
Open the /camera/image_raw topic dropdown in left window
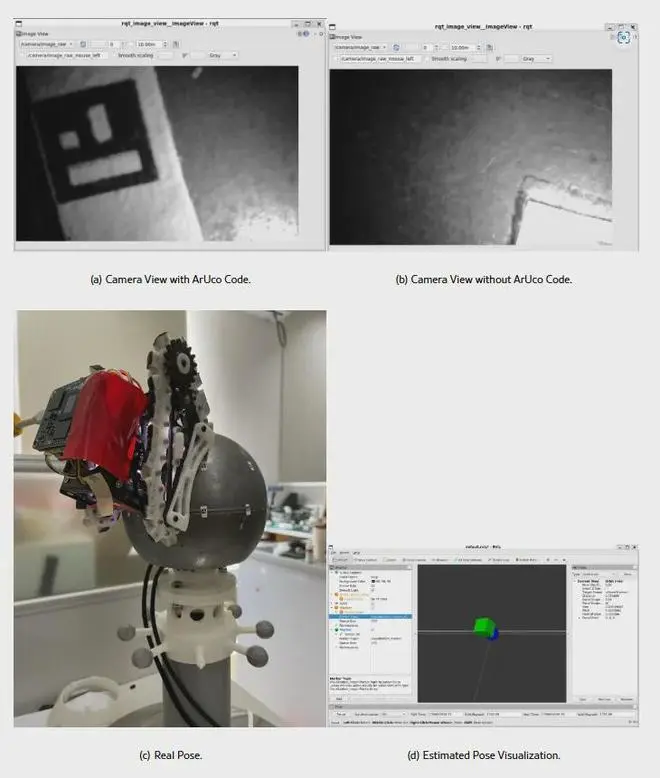click(x=46, y=44)
